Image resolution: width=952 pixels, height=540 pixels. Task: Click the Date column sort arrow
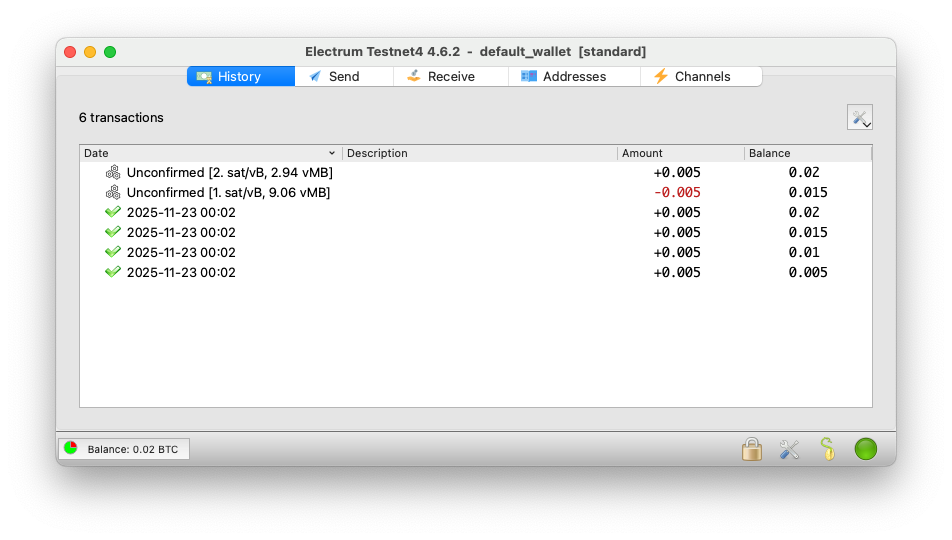tap(332, 153)
